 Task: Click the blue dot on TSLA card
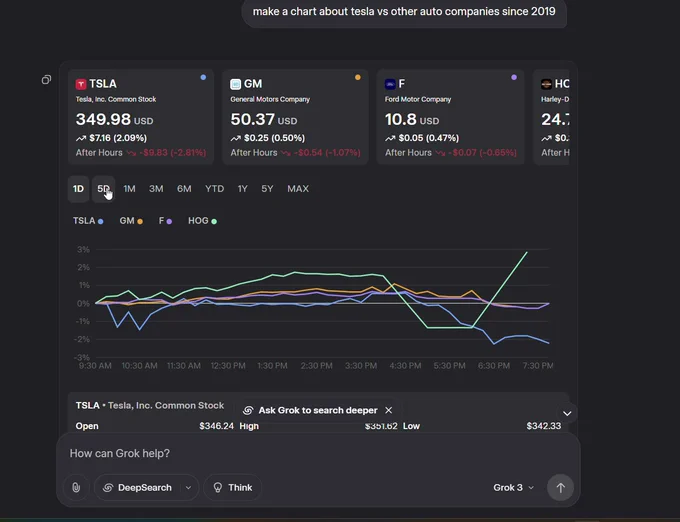pyautogui.click(x=203, y=78)
